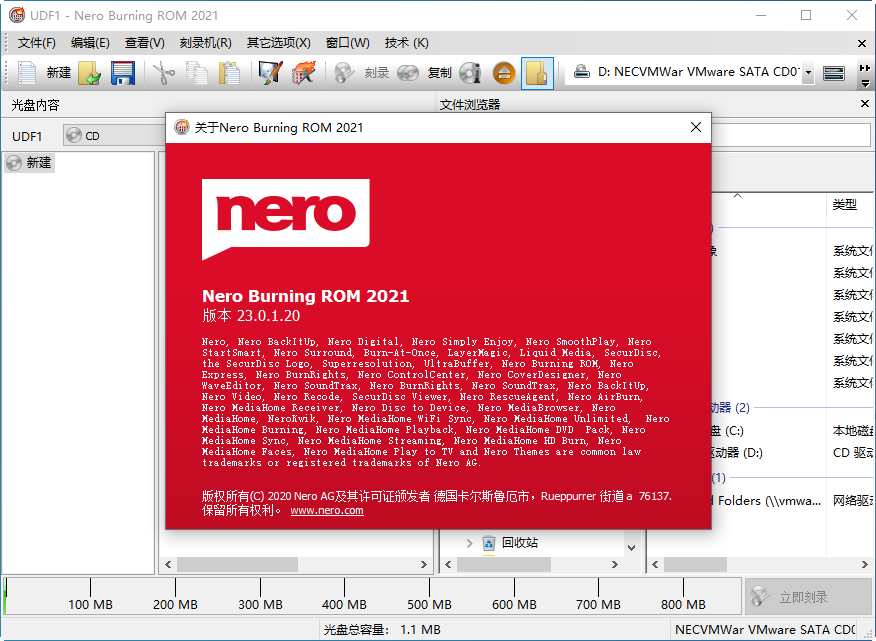Click the 500 MB marker on capacity bar

(x=429, y=605)
